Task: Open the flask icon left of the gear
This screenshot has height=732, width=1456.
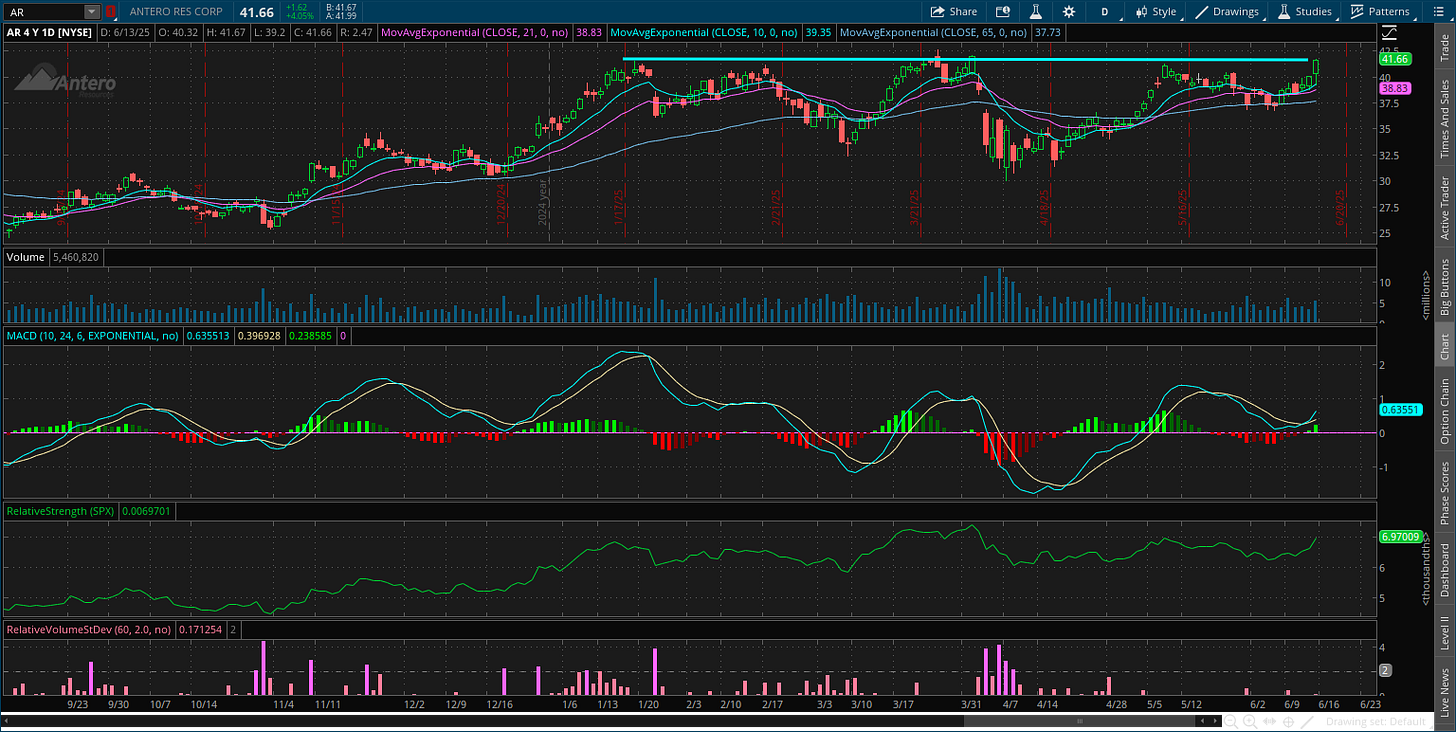Action: coord(1036,12)
